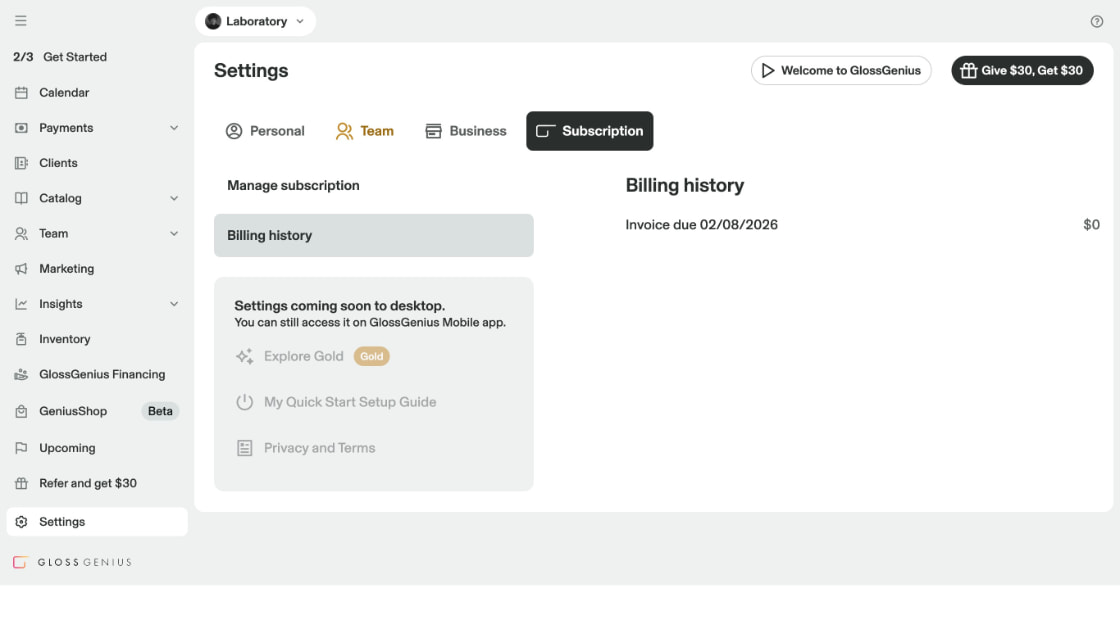Open the hamburger menu icon
1120x629 pixels.
click(x=21, y=21)
